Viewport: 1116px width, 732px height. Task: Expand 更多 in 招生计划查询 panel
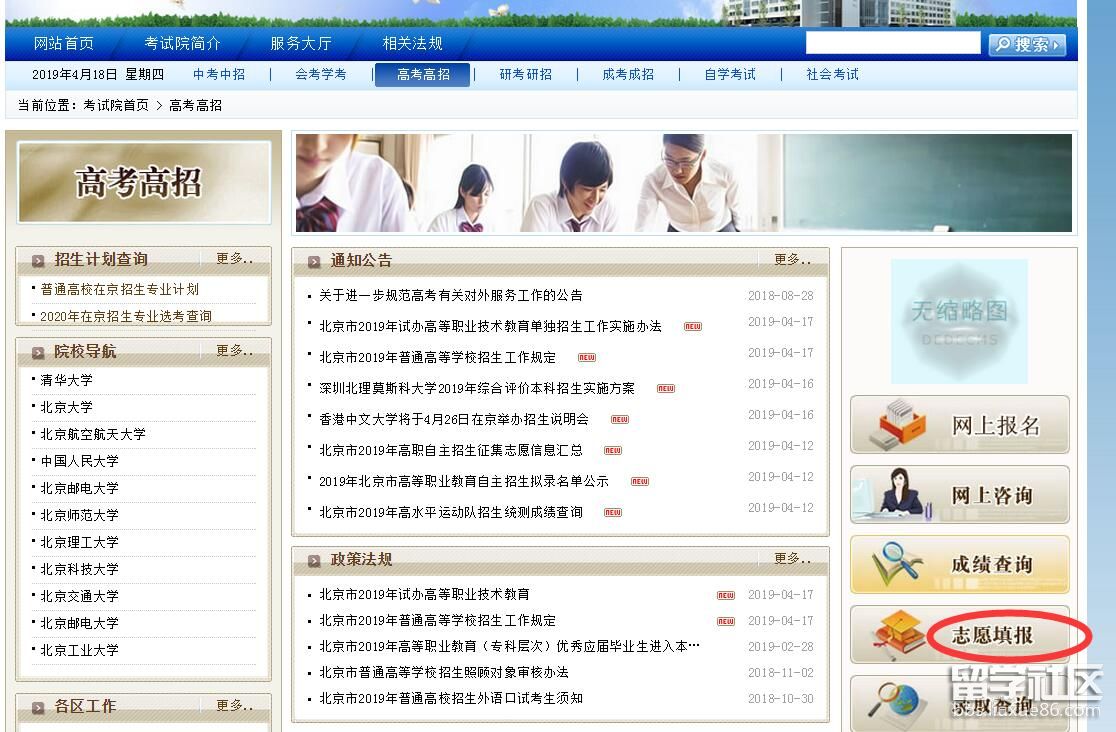(x=235, y=259)
